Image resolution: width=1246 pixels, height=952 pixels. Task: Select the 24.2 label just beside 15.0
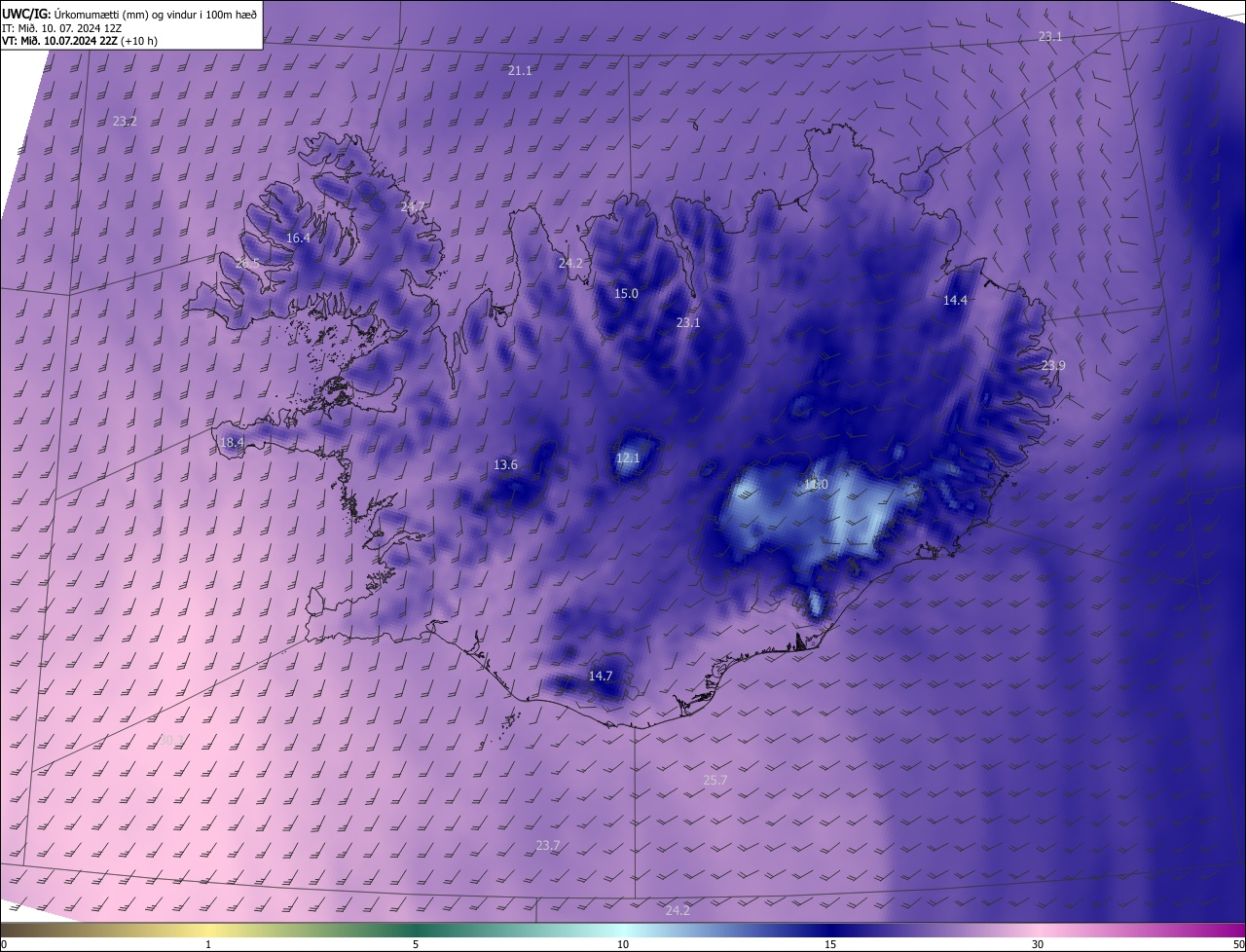(x=570, y=263)
